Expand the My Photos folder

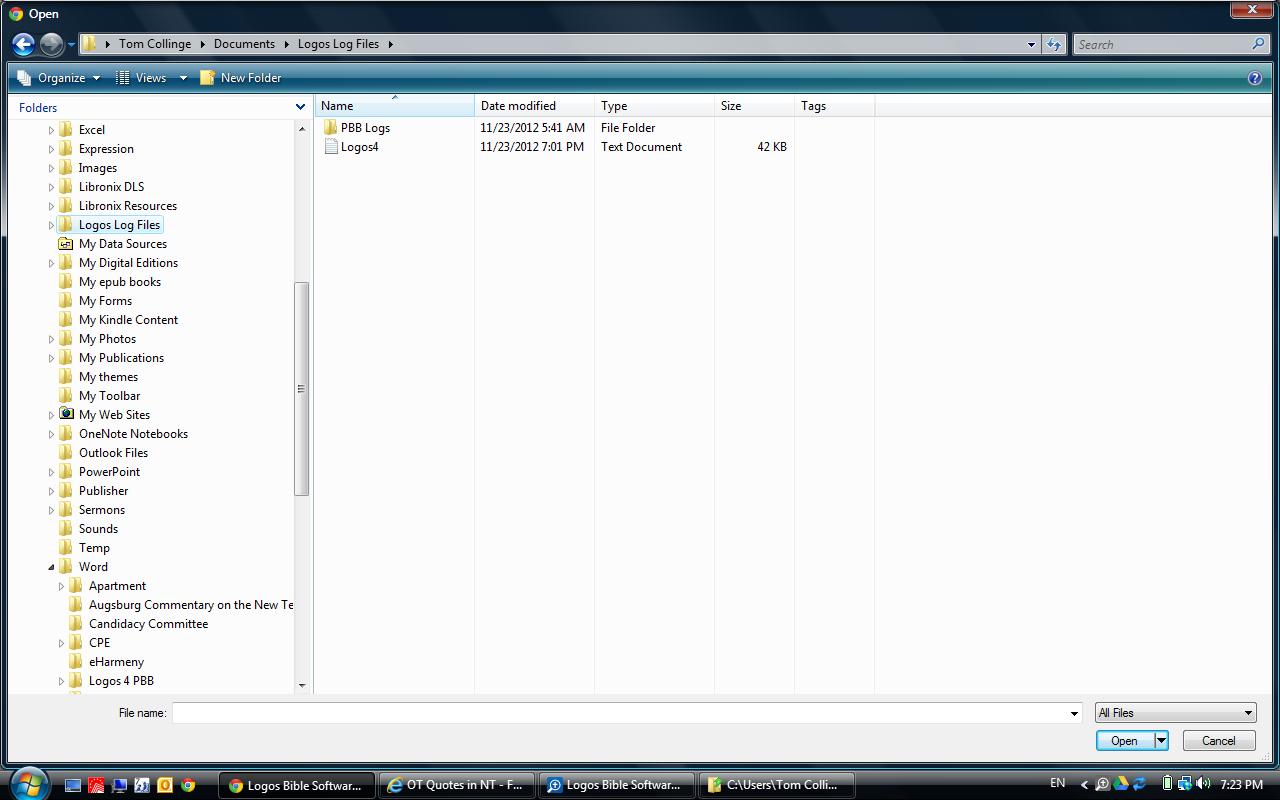[x=52, y=339]
